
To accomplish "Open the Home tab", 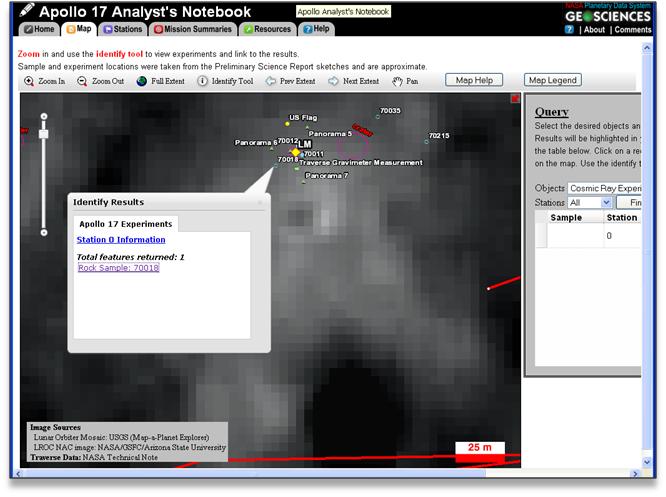I will pos(40,29).
